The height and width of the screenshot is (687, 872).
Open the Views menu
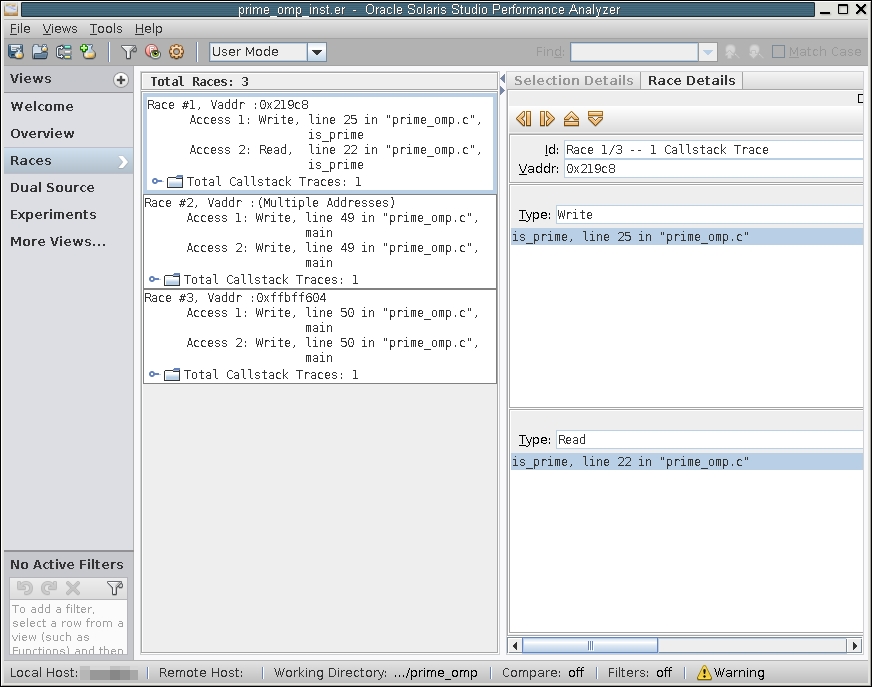pos(60,28)
